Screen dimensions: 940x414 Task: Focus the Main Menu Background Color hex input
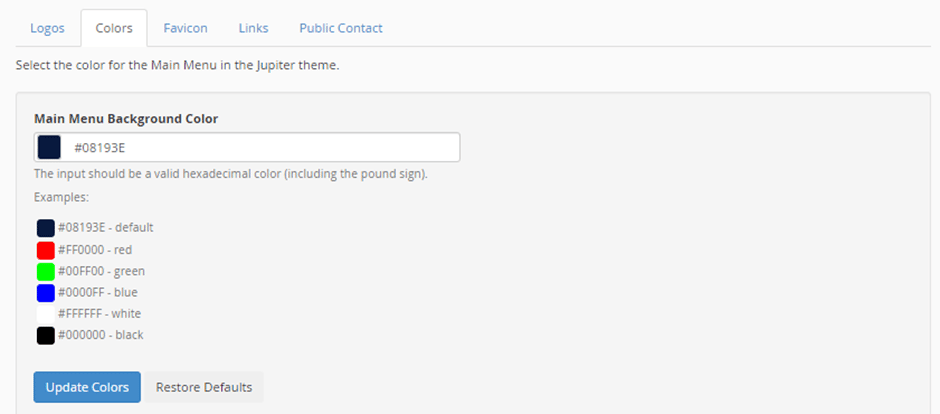tap(247, 147)
